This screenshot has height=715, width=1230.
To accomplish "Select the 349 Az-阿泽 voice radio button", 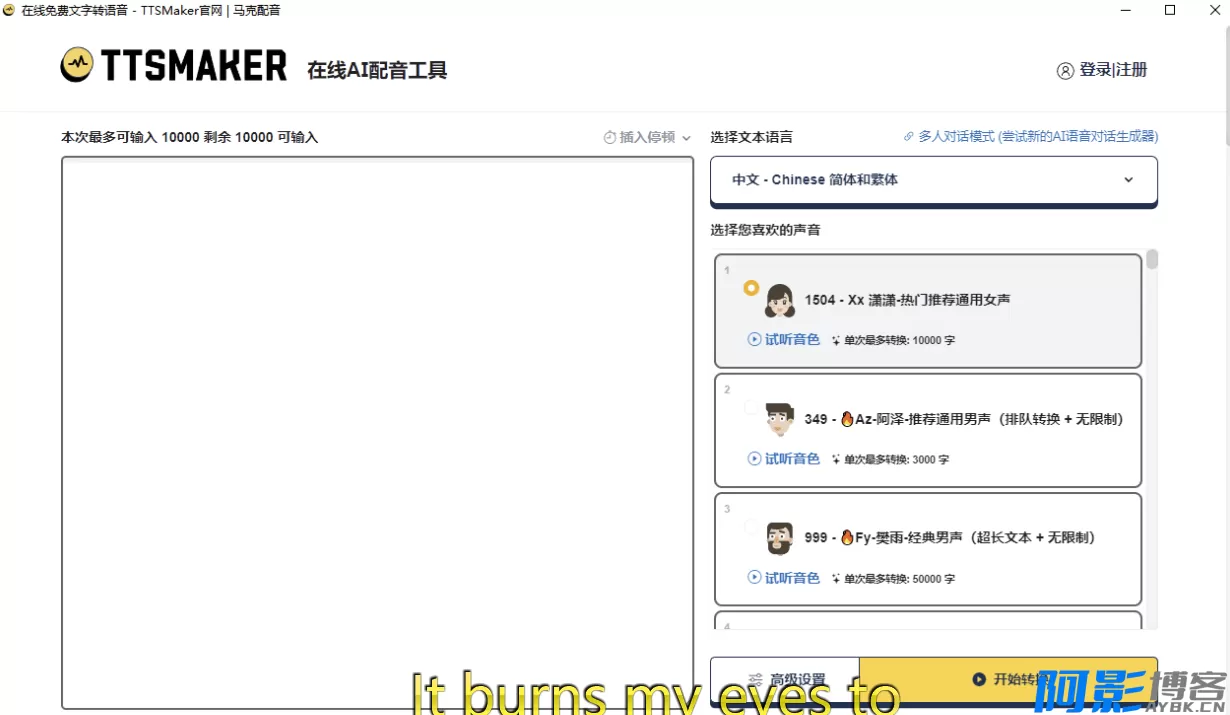I will 751,407.
